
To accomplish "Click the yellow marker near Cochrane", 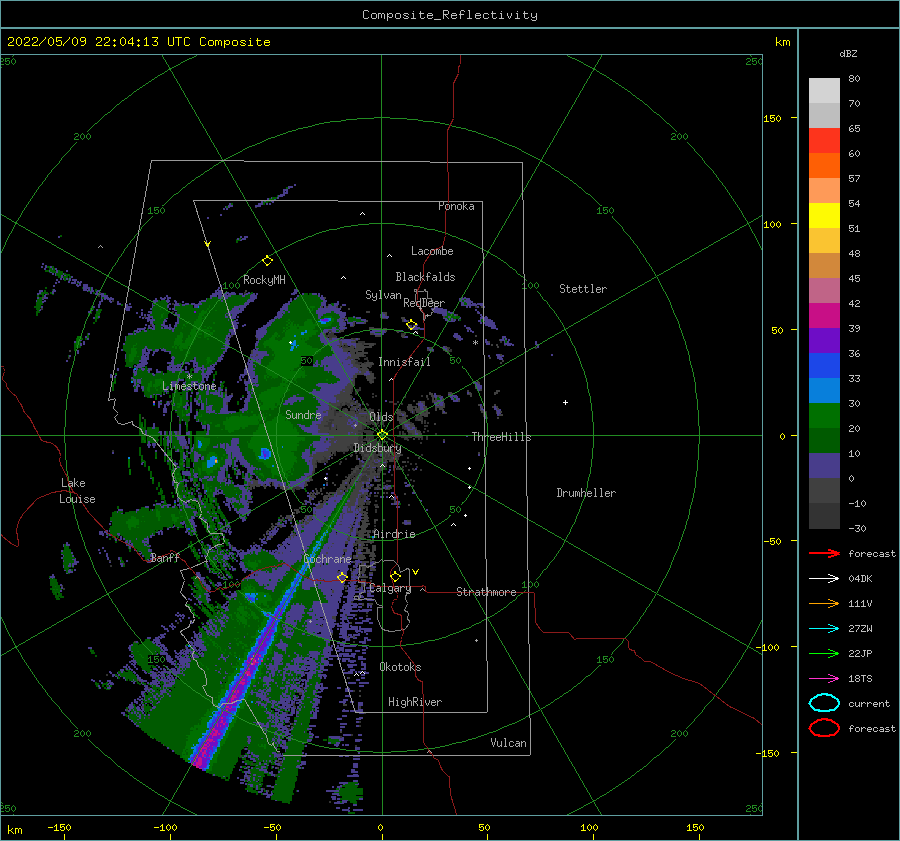I will (342, 577).
